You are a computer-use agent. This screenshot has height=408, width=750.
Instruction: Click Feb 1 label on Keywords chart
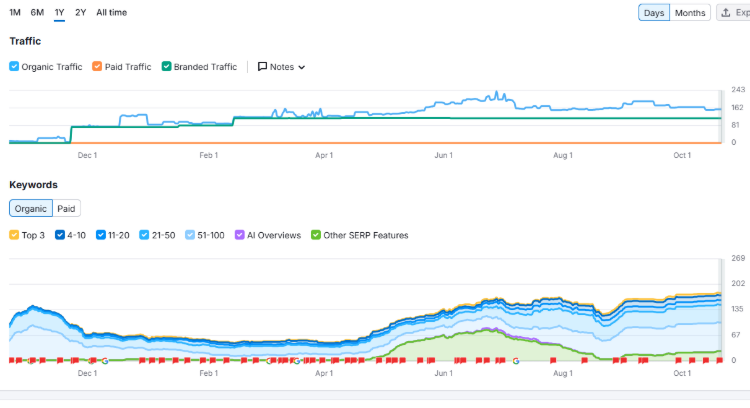(x=209, y=373)
